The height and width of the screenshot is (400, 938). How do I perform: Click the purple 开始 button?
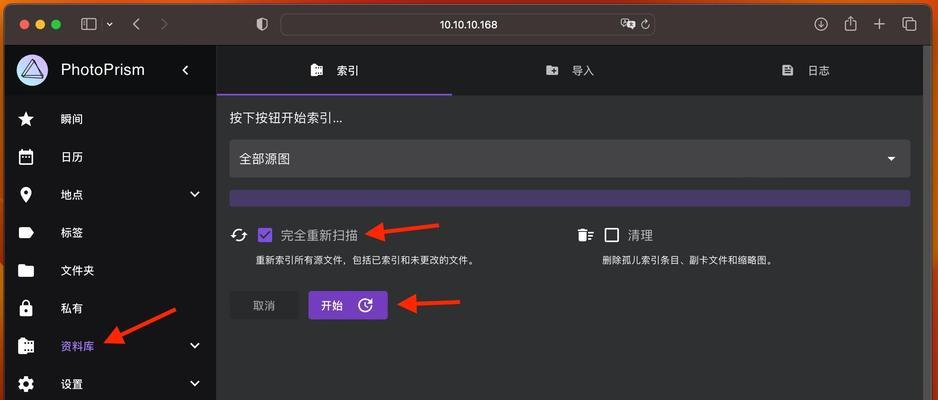[x=348, y=306]
